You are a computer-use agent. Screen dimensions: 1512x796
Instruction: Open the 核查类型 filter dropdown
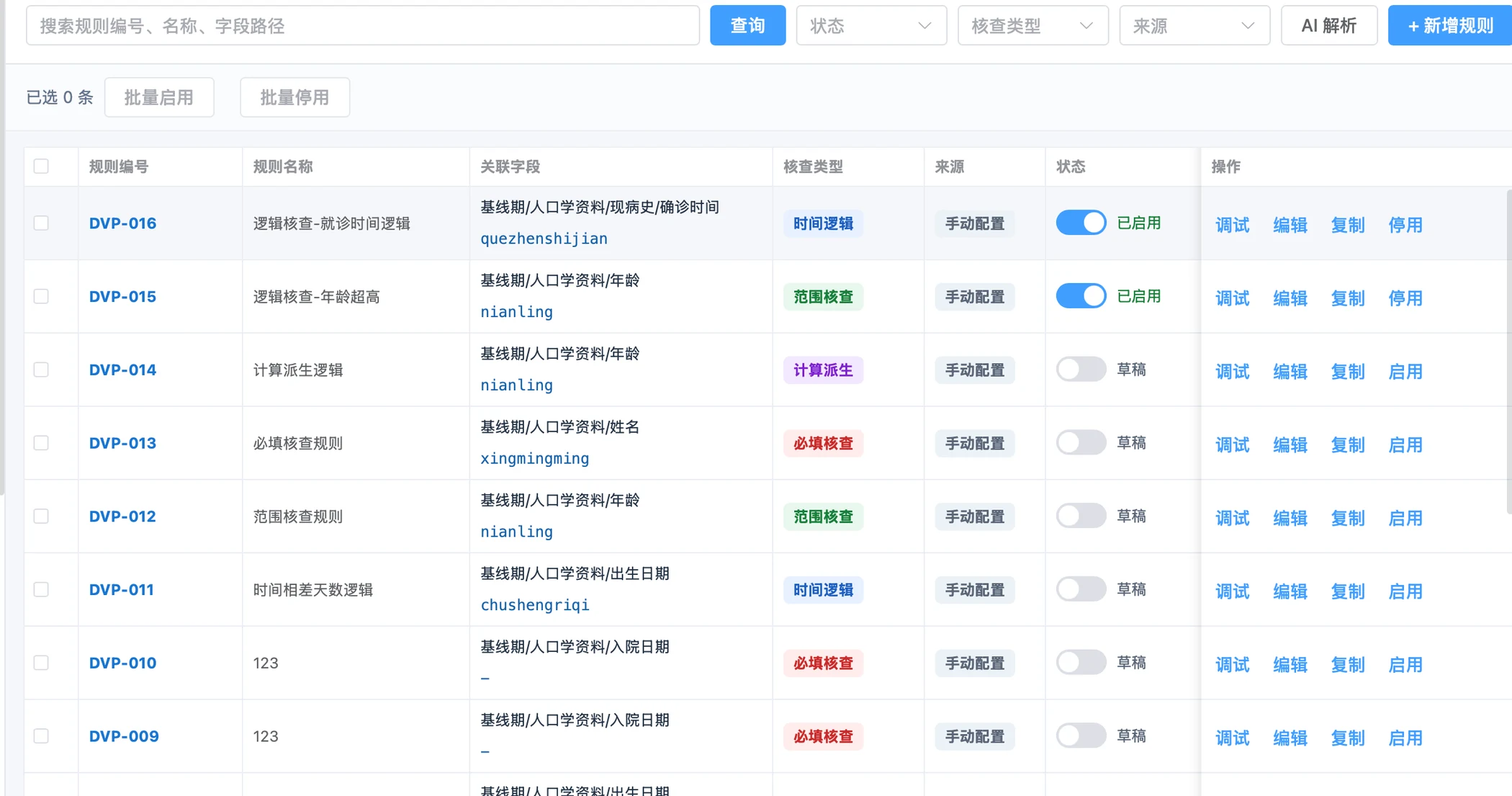click(1032, 26)
